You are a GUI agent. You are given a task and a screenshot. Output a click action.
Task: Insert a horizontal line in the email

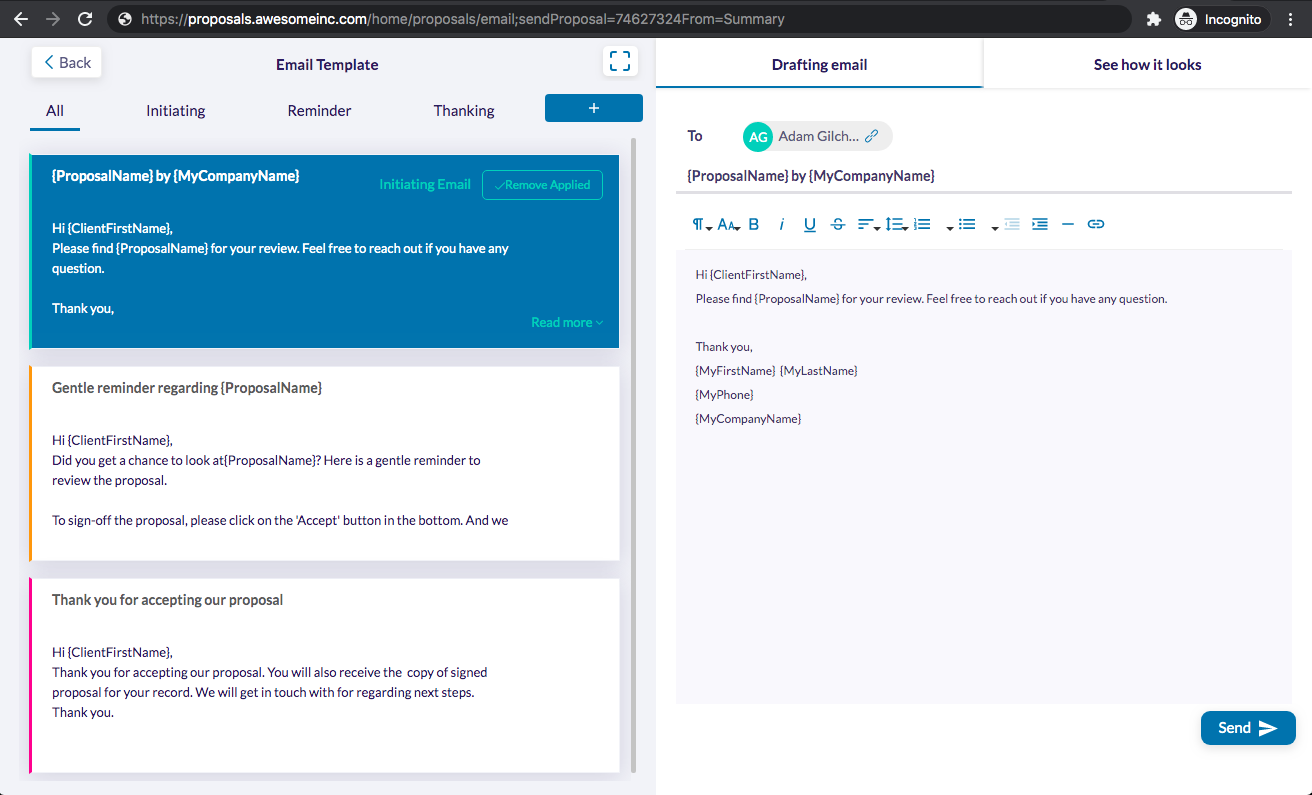(1068, 224)
